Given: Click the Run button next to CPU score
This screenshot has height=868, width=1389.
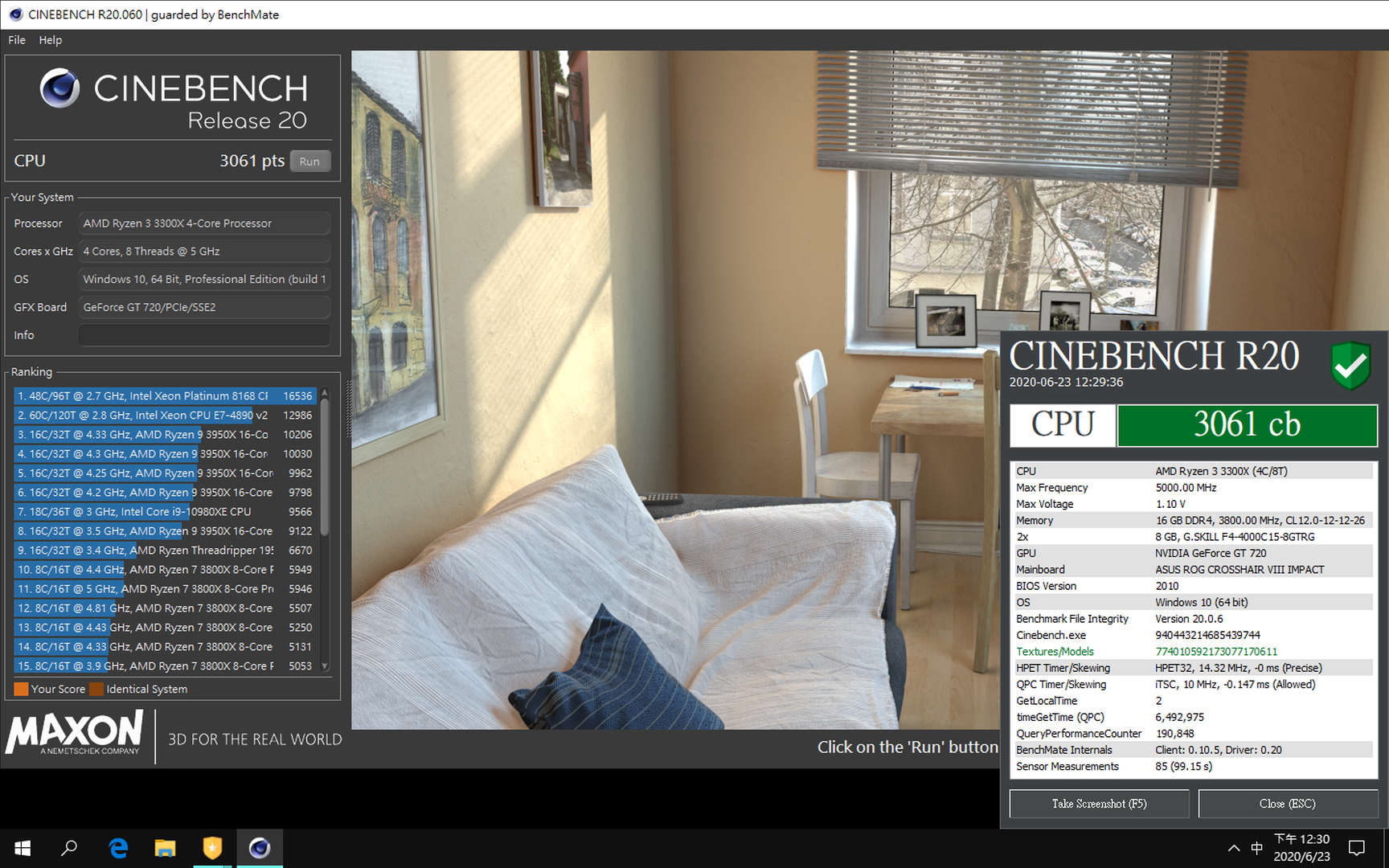Looking at the screenshot, I should tap(309, 162).
